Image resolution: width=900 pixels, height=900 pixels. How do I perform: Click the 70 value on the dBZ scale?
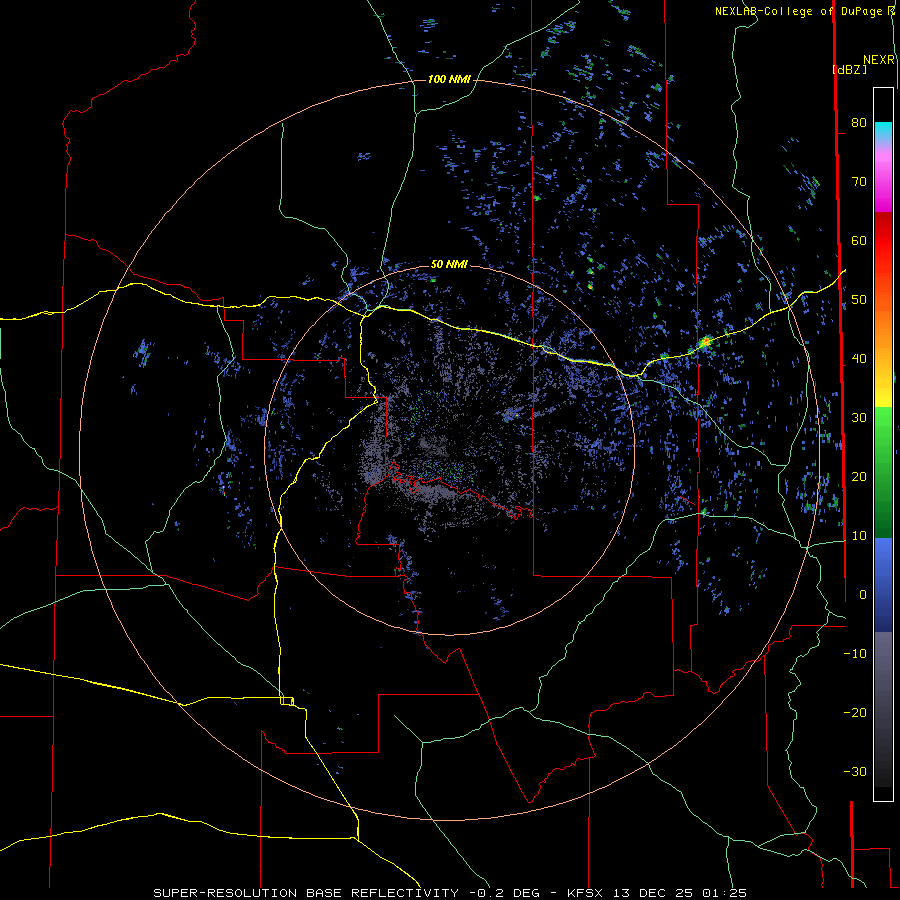pyautogui.click(x=859, y=181)
